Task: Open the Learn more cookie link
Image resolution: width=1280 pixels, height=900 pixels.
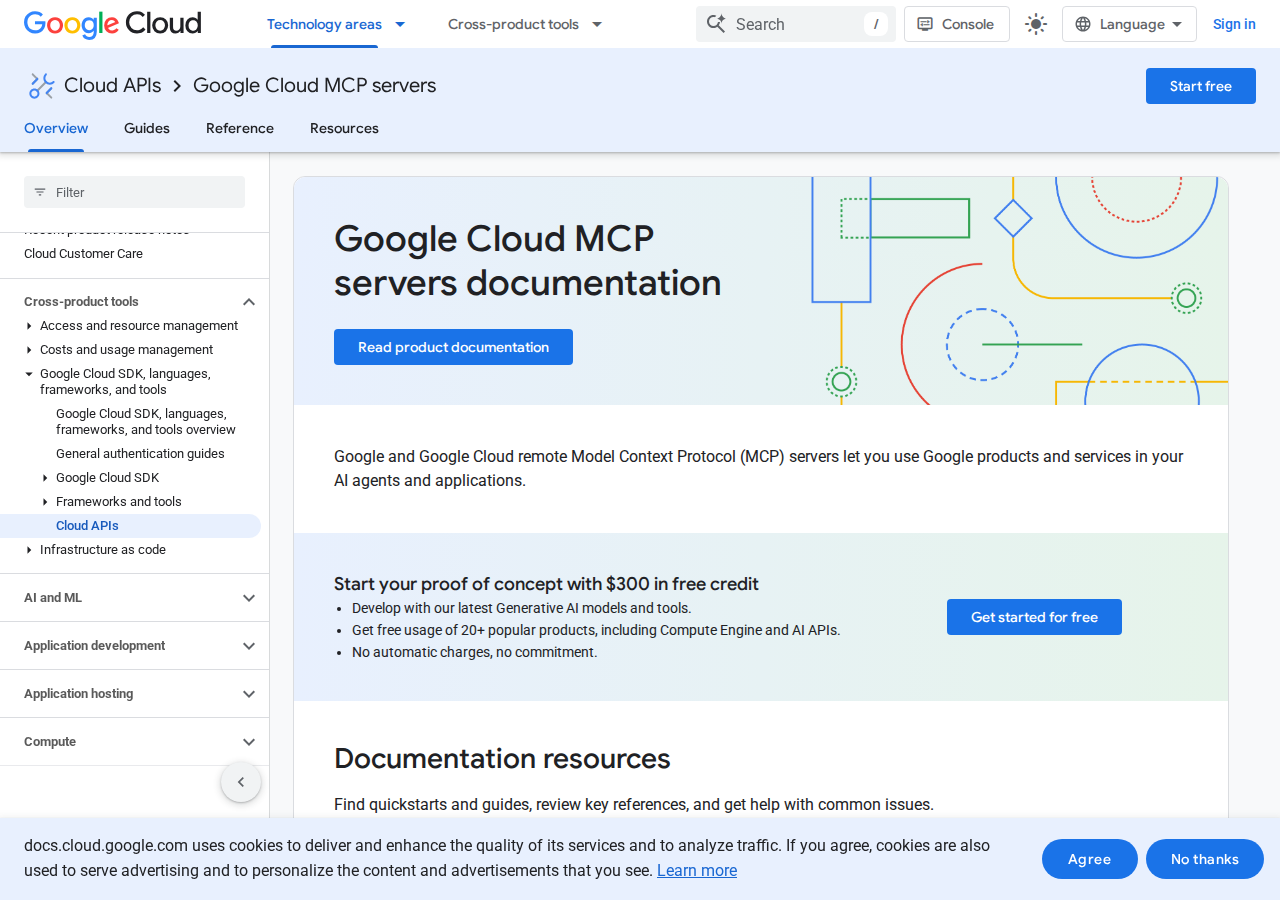Action: (x=697, y=870)
